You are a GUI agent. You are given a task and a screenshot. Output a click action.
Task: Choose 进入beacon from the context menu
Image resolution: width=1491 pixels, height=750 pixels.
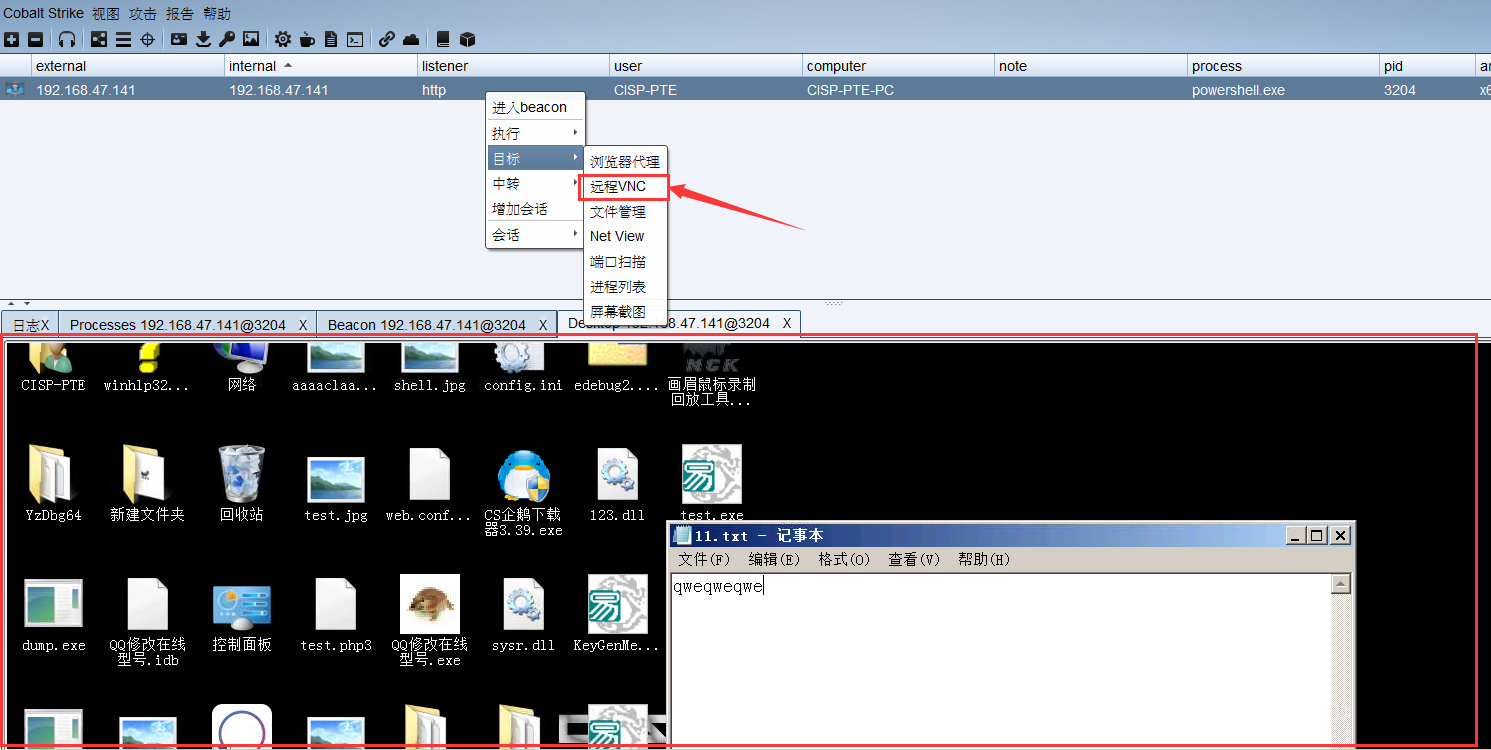click(x=535, y=107)
